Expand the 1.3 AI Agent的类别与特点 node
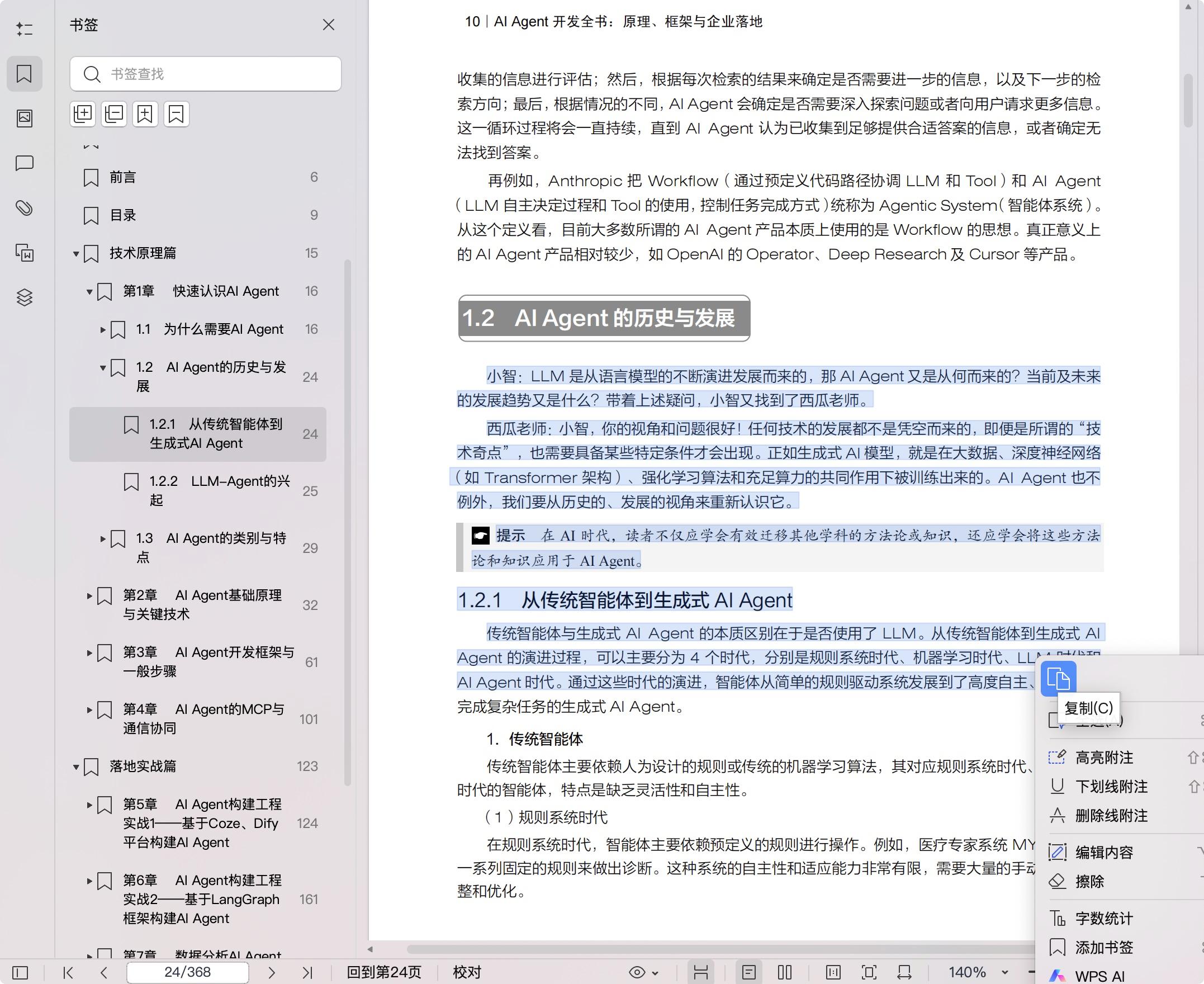The image size is (1204, 984). (103, 539)
